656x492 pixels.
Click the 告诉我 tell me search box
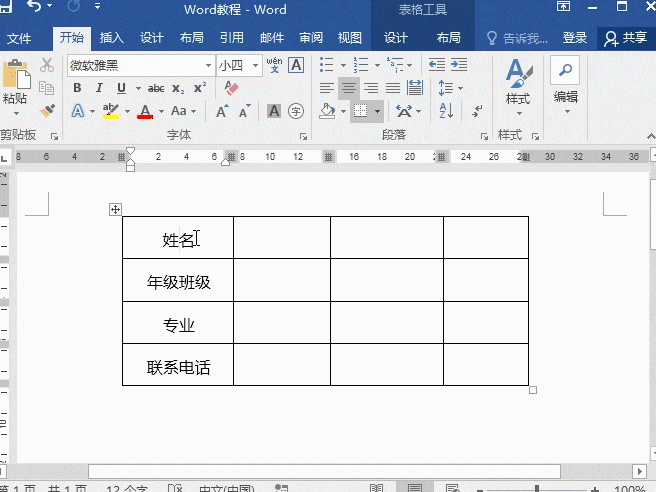[518, 38]
